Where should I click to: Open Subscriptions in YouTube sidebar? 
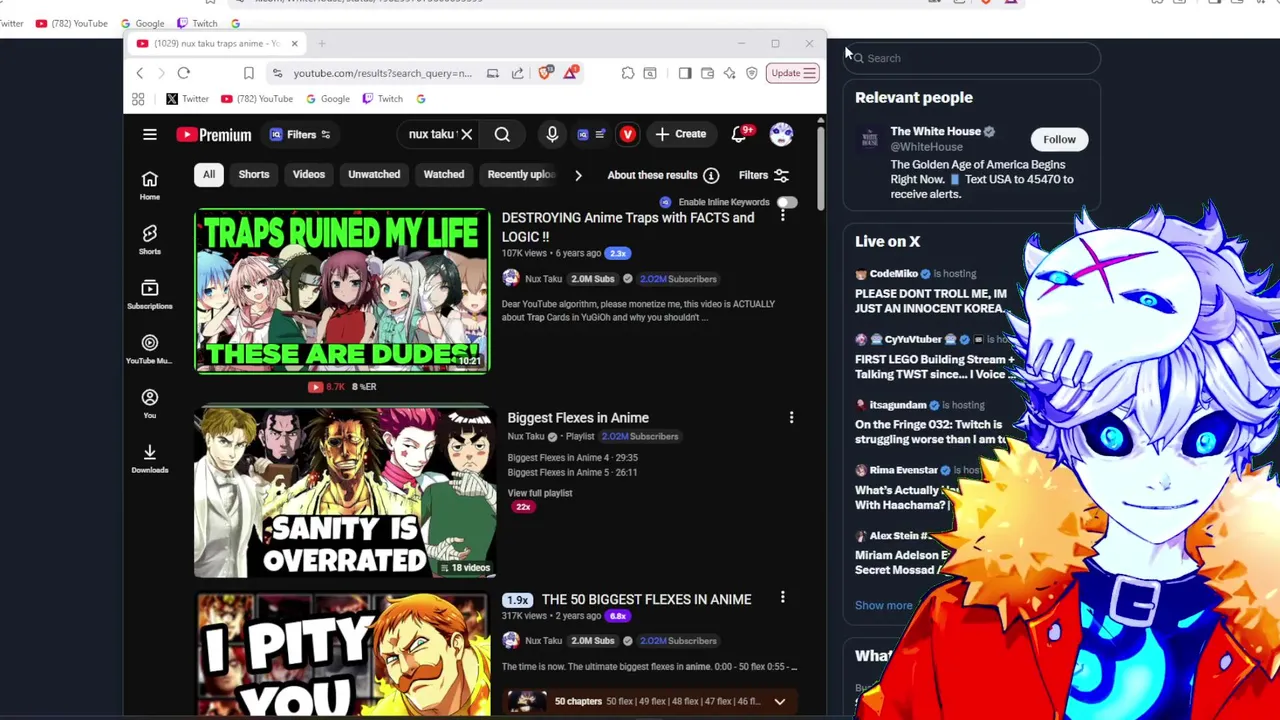tap(149, 294)
